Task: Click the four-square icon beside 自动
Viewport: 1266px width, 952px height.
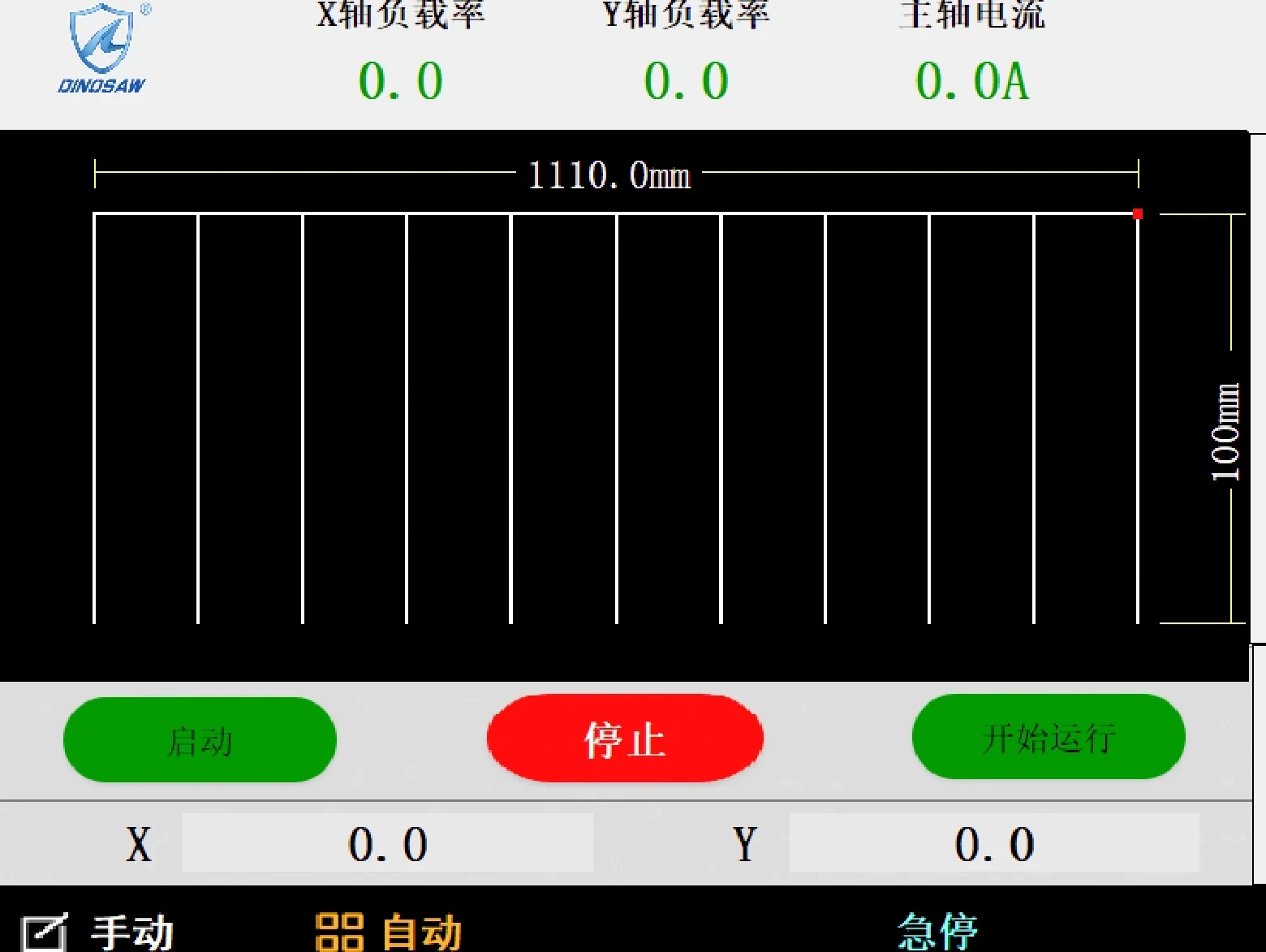Action: [x=338, y=932]
